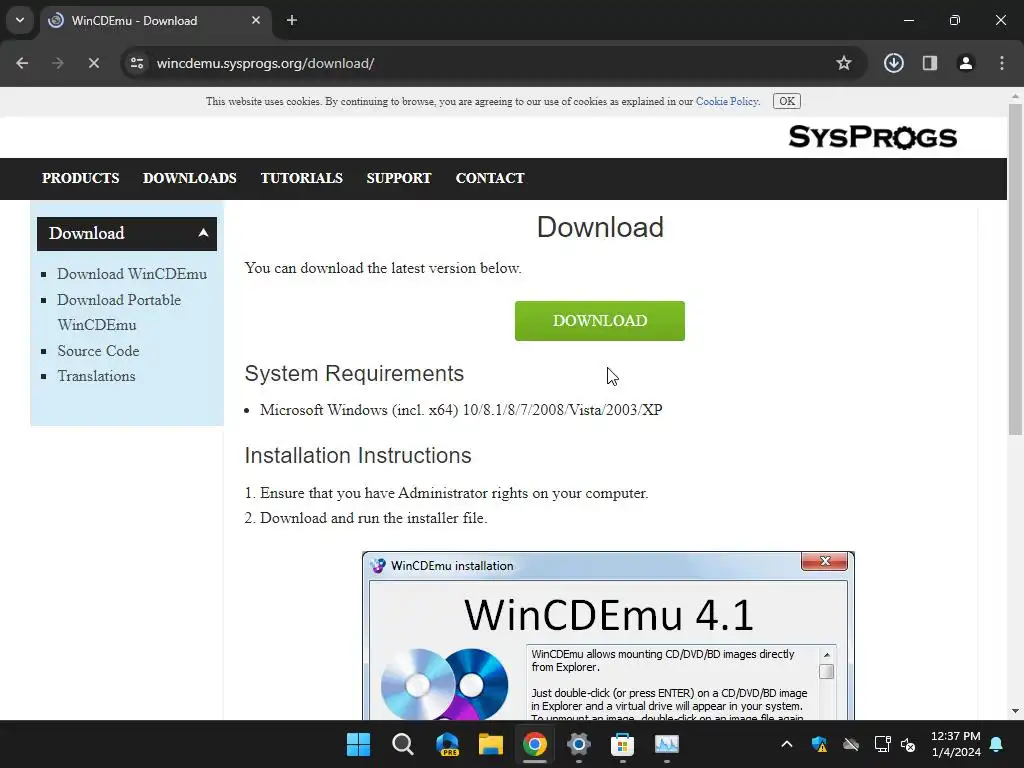Stop loading the page
This screenshot has width=1024, height=768.
93,63
